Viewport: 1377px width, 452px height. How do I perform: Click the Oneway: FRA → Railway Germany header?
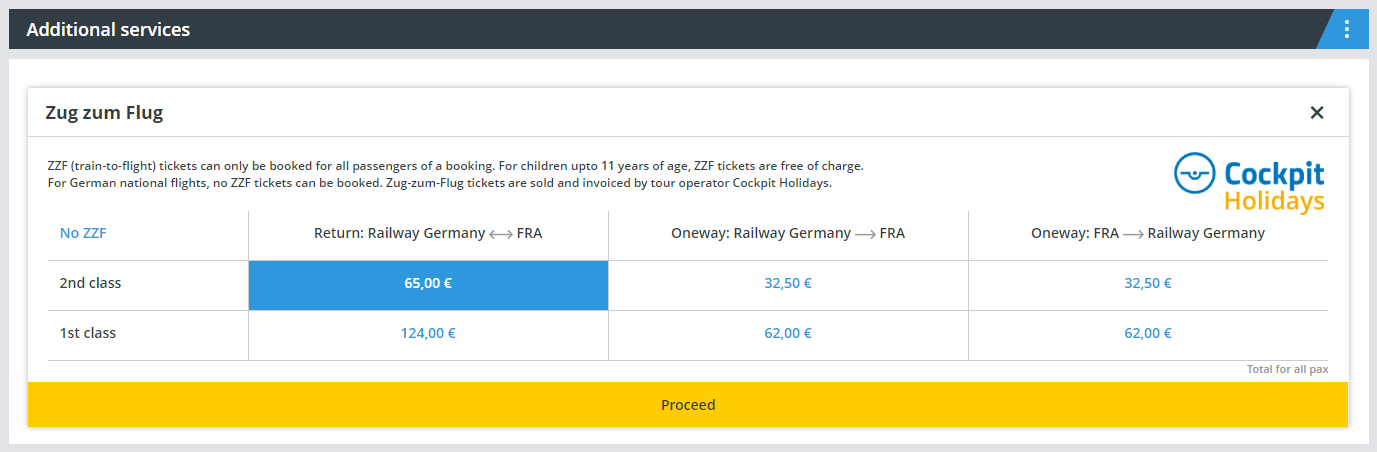pyautogui.click(x=1148, y=234)
